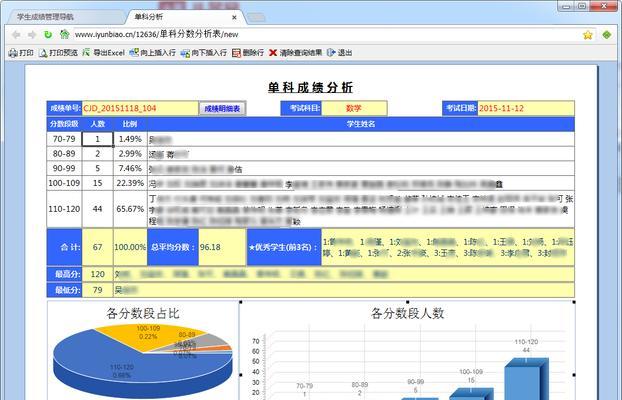Screen dimensions: 622x400
Task: Select the 110-120 score range cell
Action: pos(64,209)
